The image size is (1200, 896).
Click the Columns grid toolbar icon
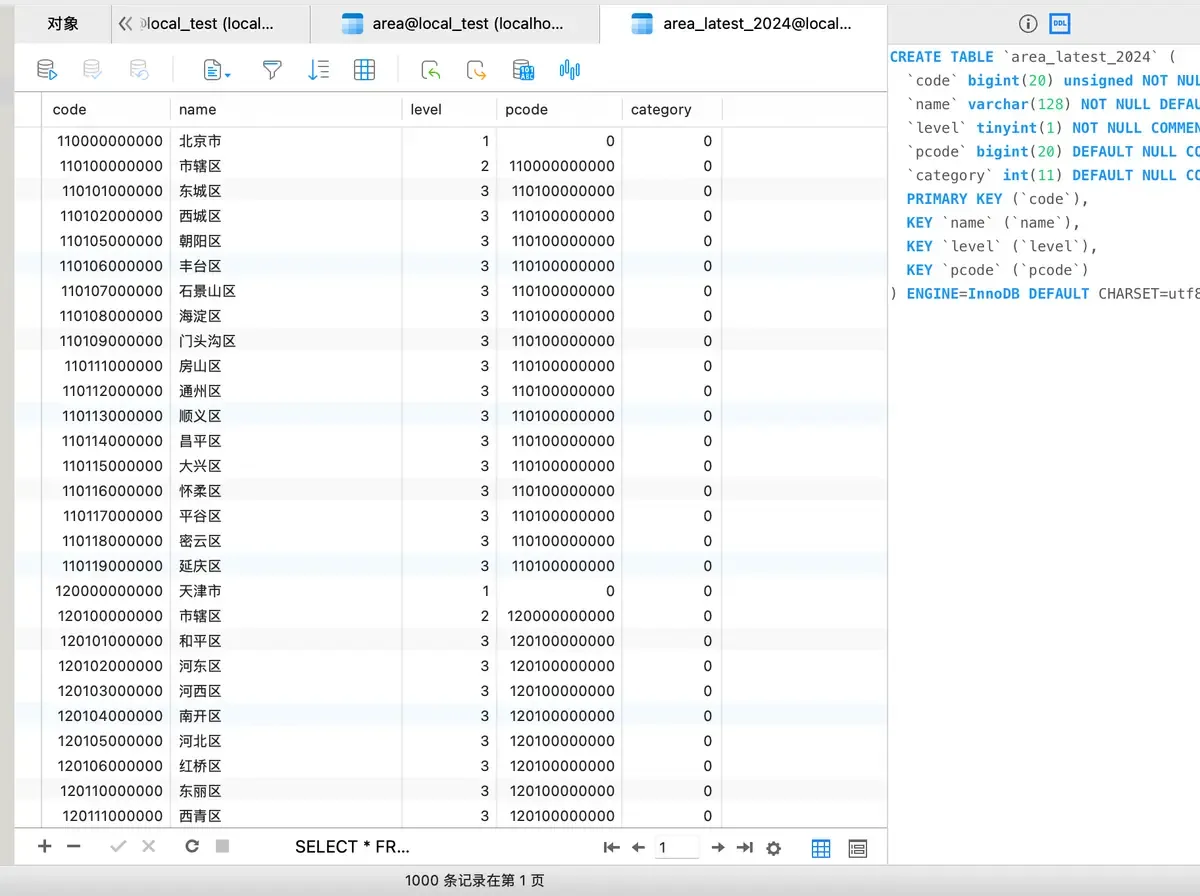[365, 69]
